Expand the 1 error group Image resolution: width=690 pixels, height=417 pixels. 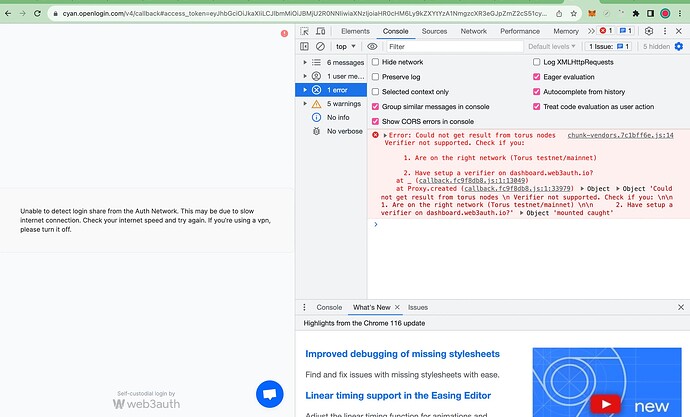click(305, 90)
